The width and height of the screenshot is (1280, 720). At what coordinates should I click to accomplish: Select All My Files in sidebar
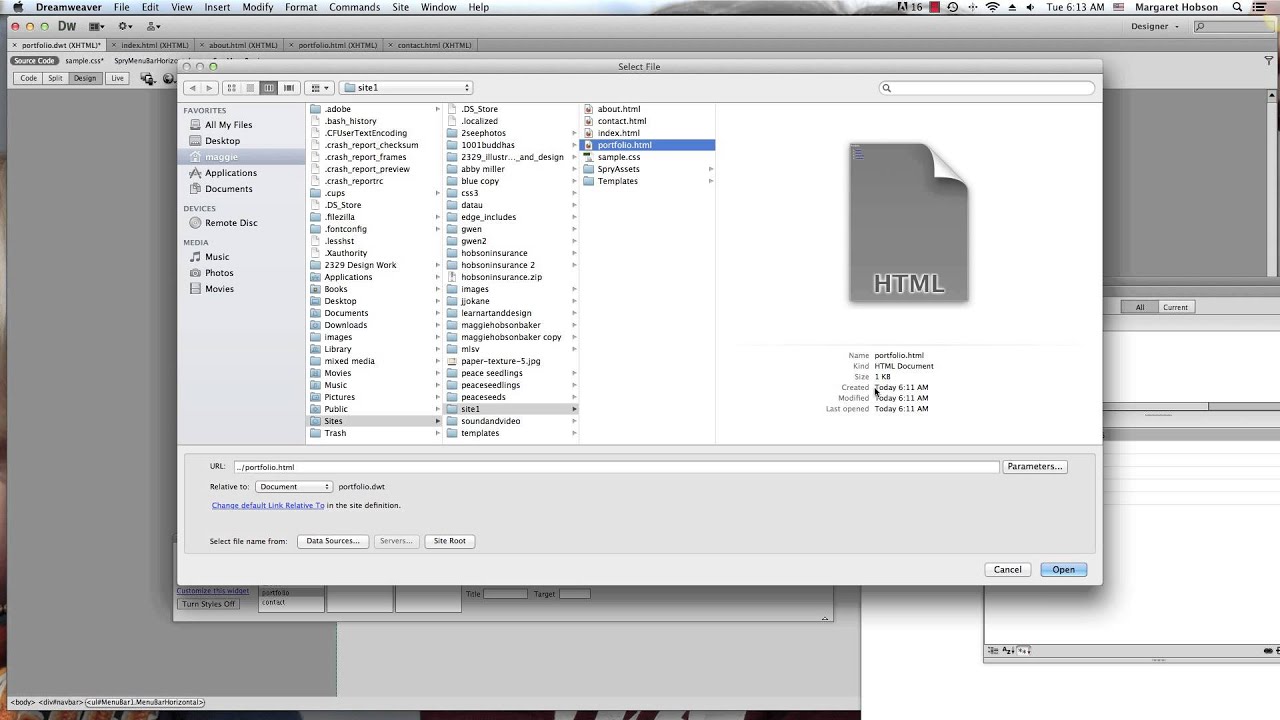tap(228, 125)
